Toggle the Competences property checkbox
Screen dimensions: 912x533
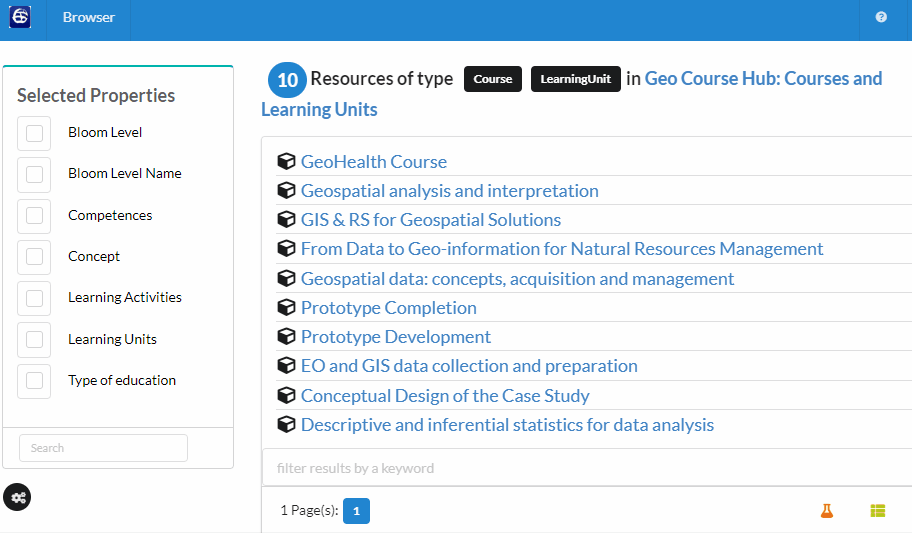34,215
